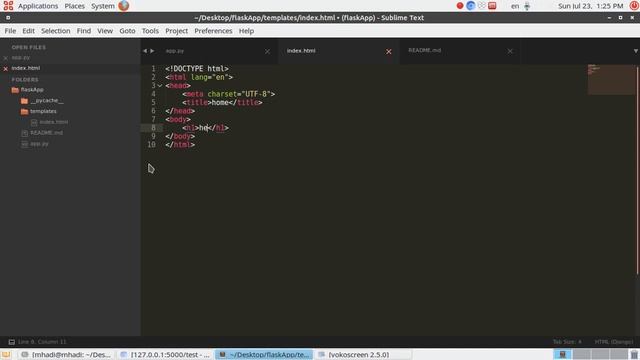The width and height of the screenshot is (640, 360).
Task: Switch to mhadi terminal taskbar window
Action: click(67, 354)
